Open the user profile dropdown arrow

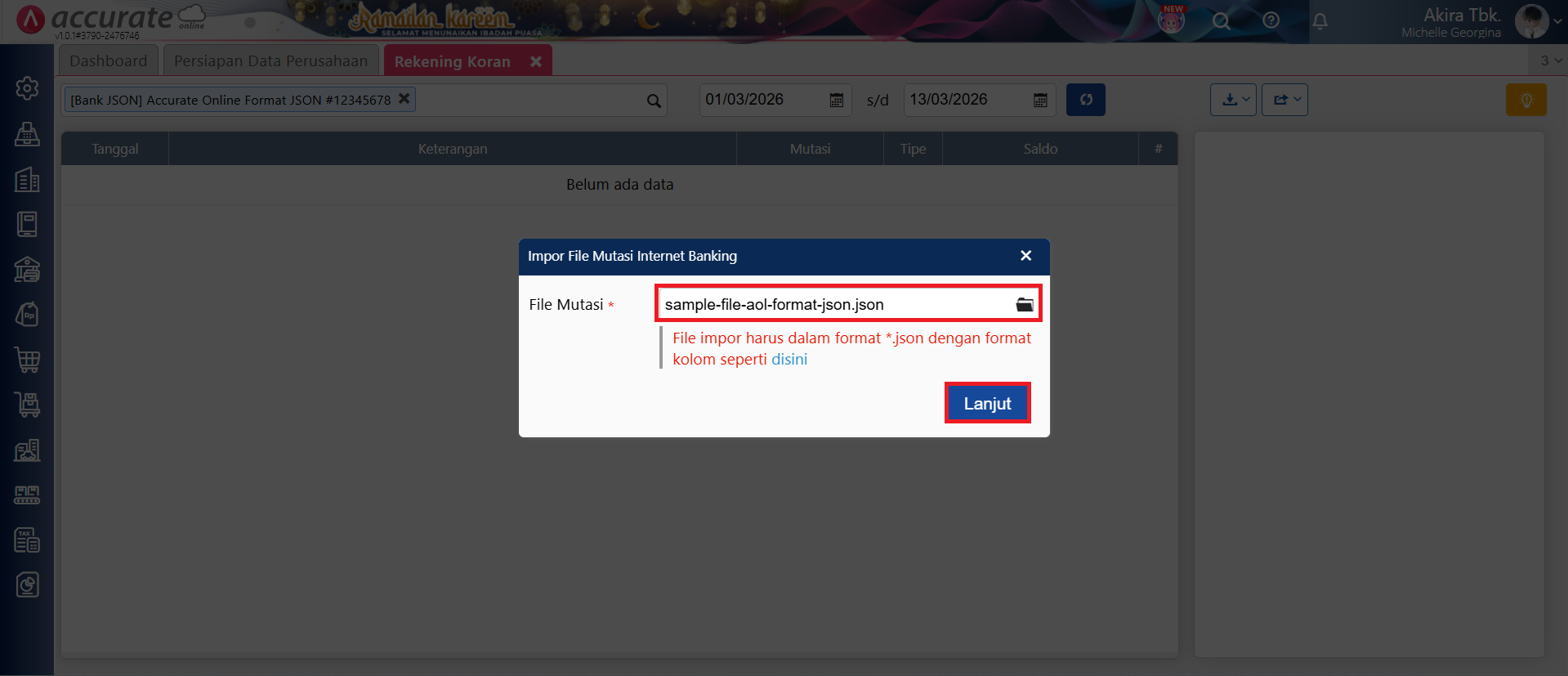pyautogui.click(x=1557, y=22)
